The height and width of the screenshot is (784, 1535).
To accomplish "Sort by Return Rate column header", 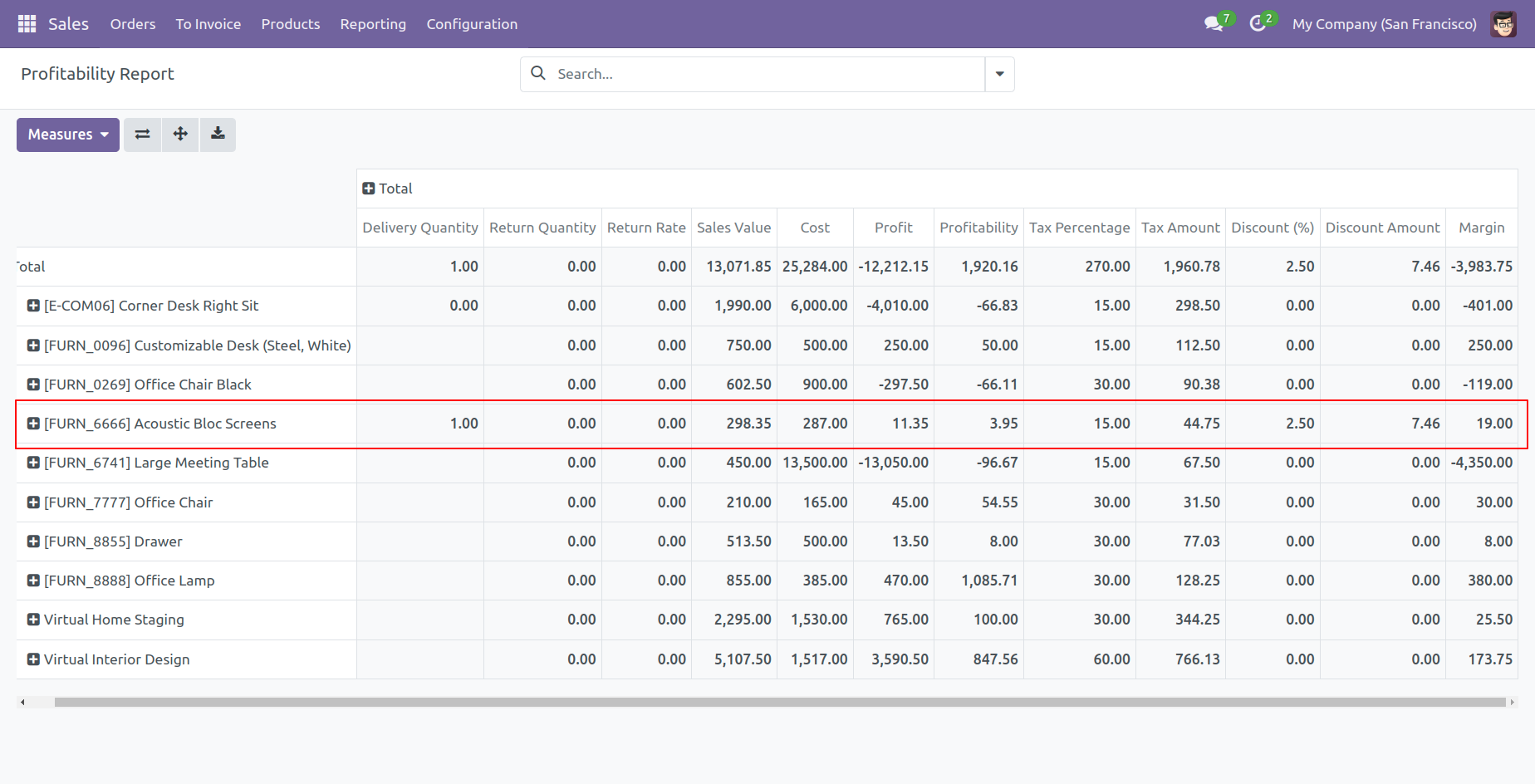I will pos(646,228).
